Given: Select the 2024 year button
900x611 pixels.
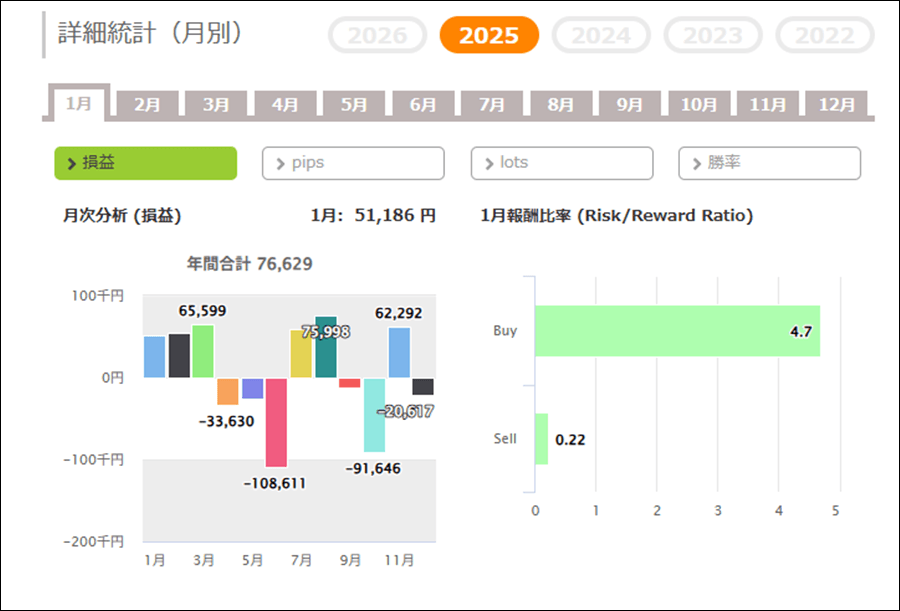Looking at the screenshot, I should (x=601, y=36).
